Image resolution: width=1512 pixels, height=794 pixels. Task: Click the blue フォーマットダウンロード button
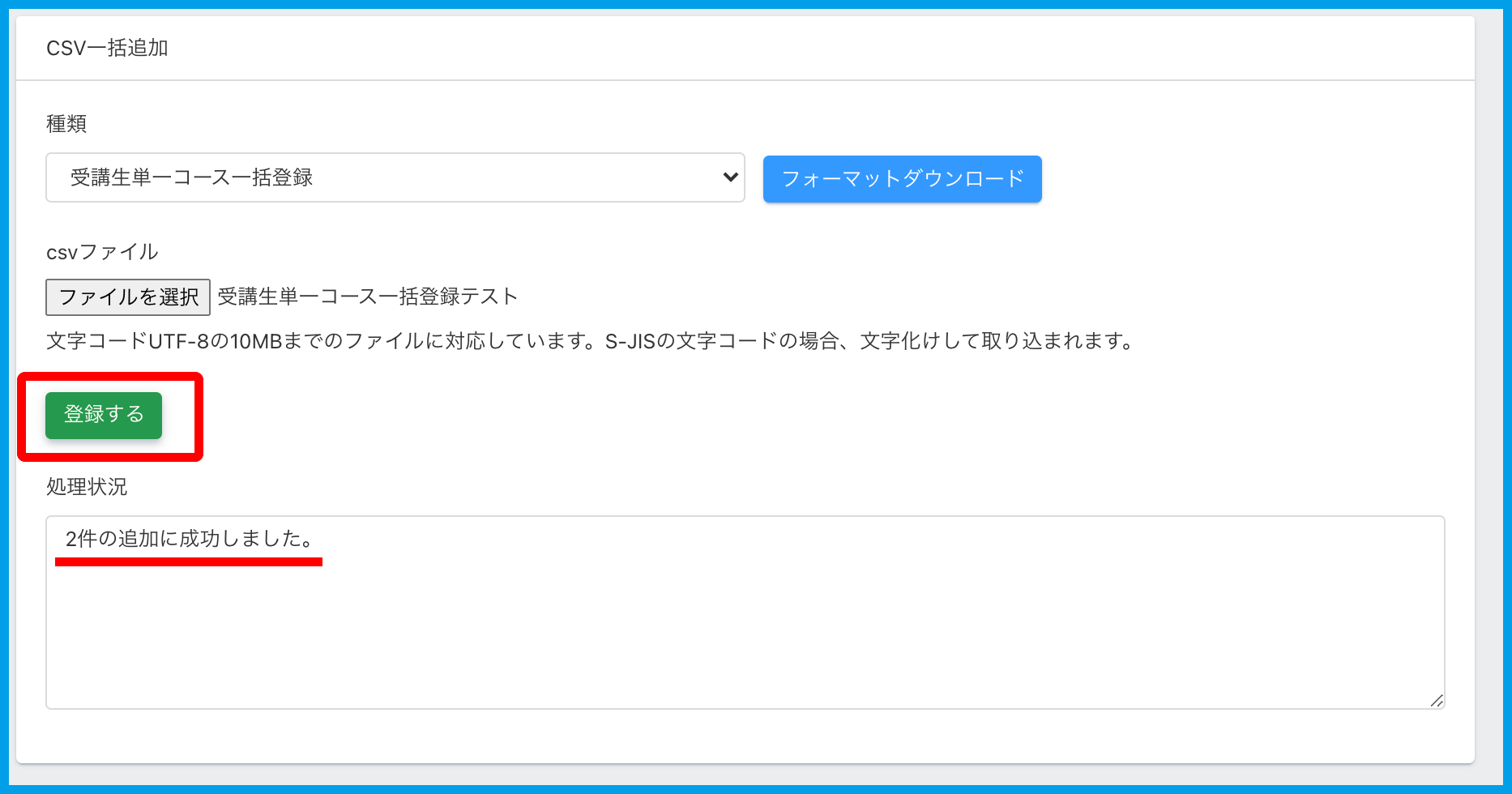click(x=902, y=179)
